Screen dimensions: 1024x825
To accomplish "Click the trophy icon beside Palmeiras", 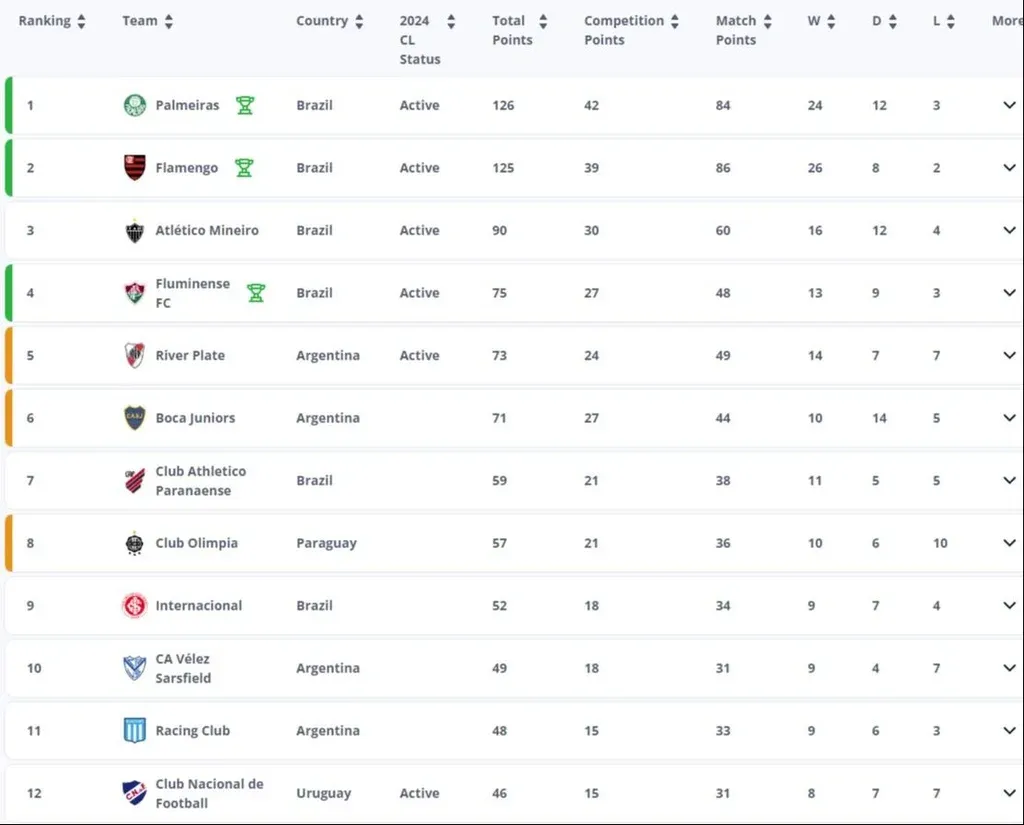I will 245,105.
